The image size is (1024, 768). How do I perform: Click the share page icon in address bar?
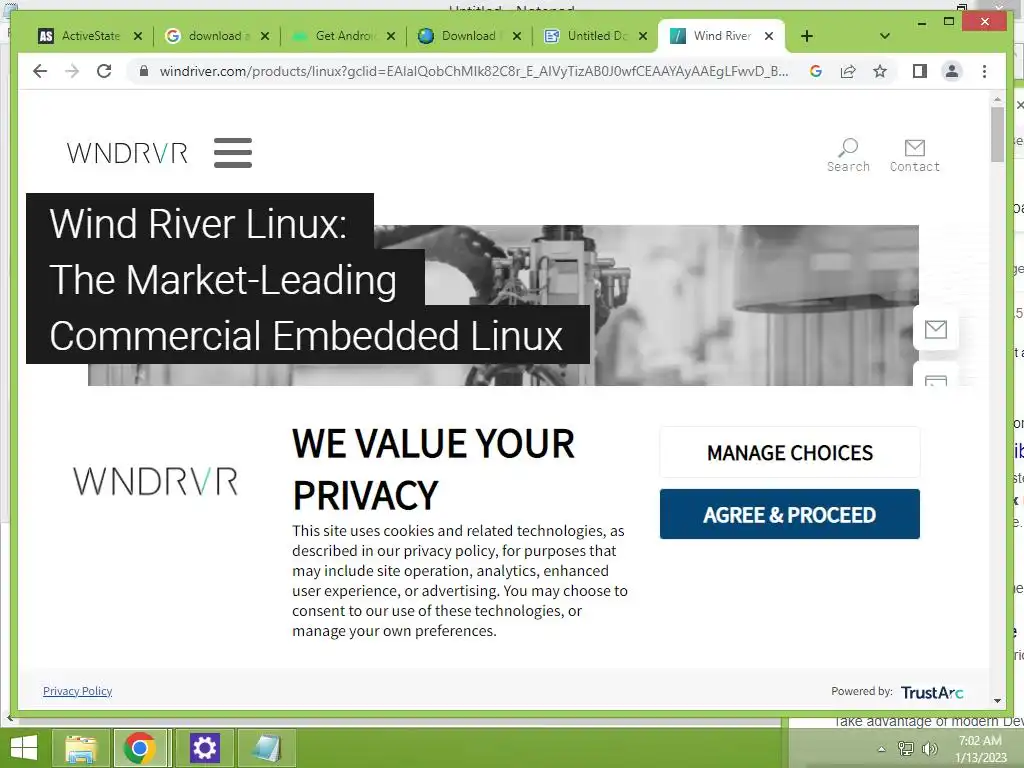point(848,71)
